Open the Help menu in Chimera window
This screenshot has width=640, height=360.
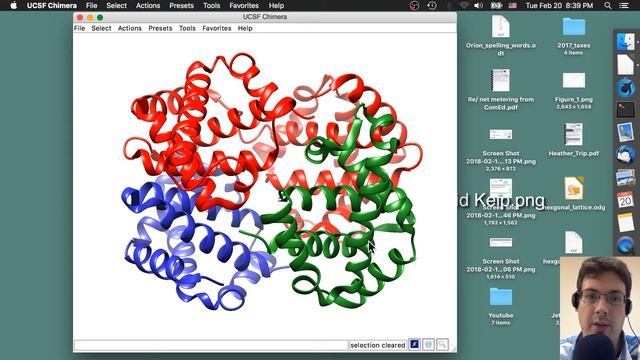point(245,28)
